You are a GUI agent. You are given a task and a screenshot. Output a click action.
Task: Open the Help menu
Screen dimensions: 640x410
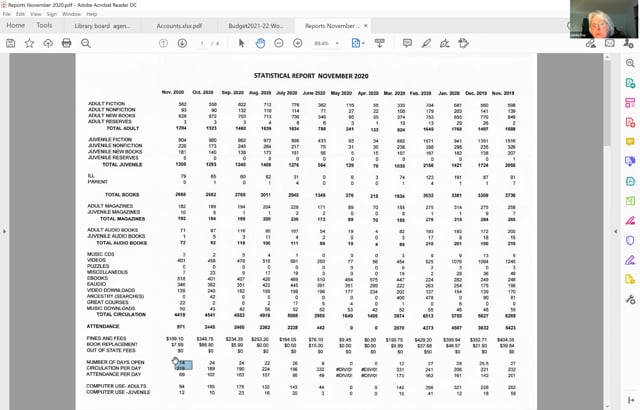[91, 14]
